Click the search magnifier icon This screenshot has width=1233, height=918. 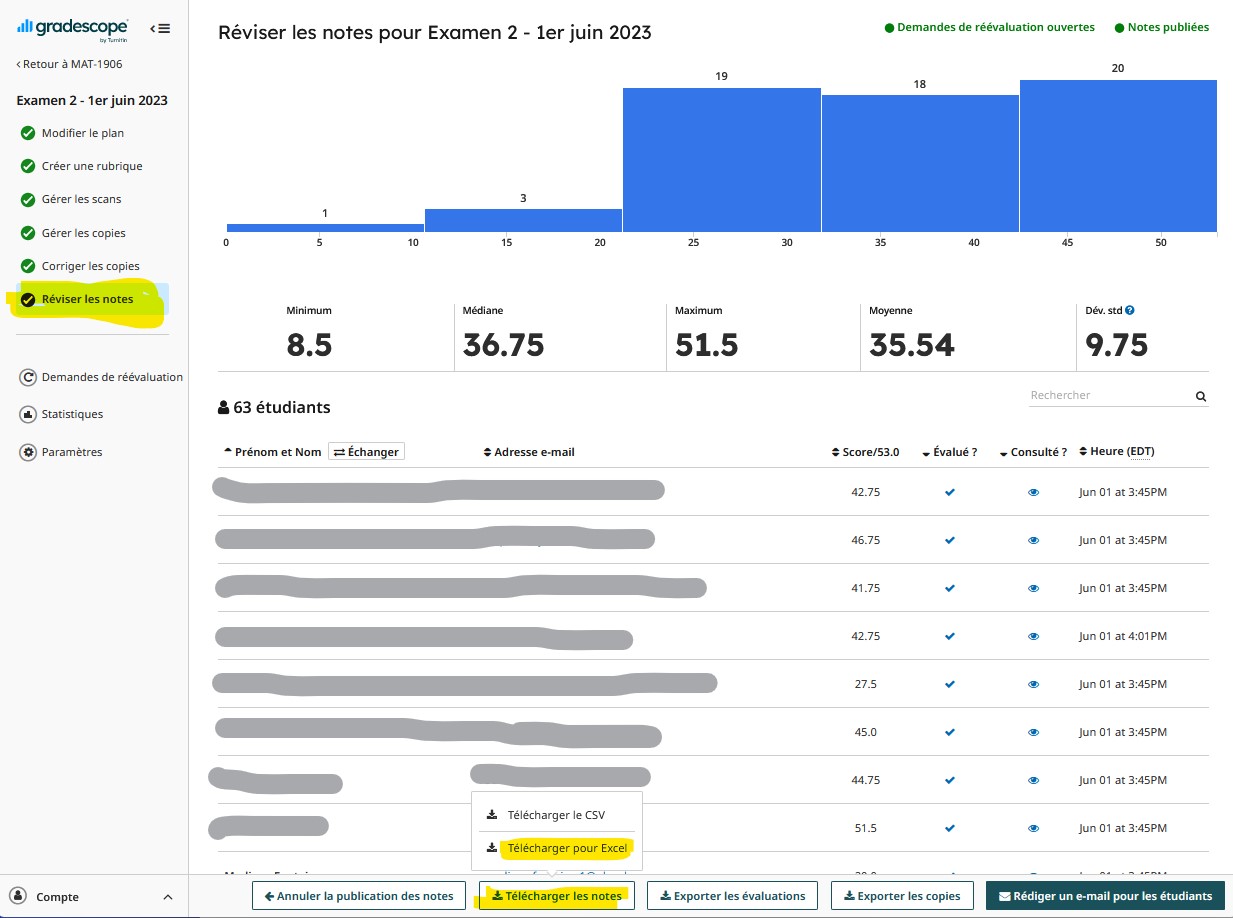tap(1201, 397)
